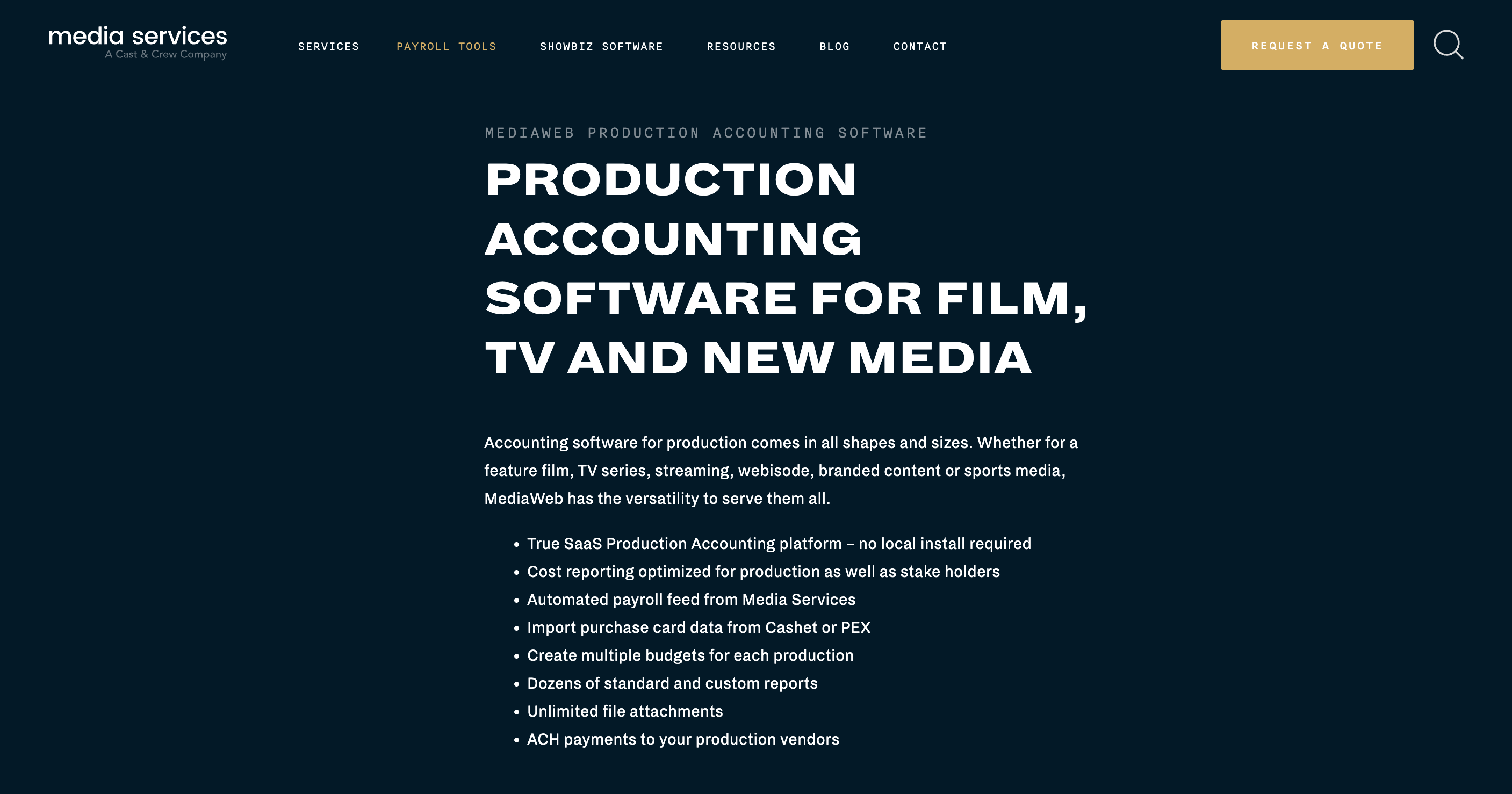
Task: Toggle the Services menu visibility
Action: tap(329, 45)
